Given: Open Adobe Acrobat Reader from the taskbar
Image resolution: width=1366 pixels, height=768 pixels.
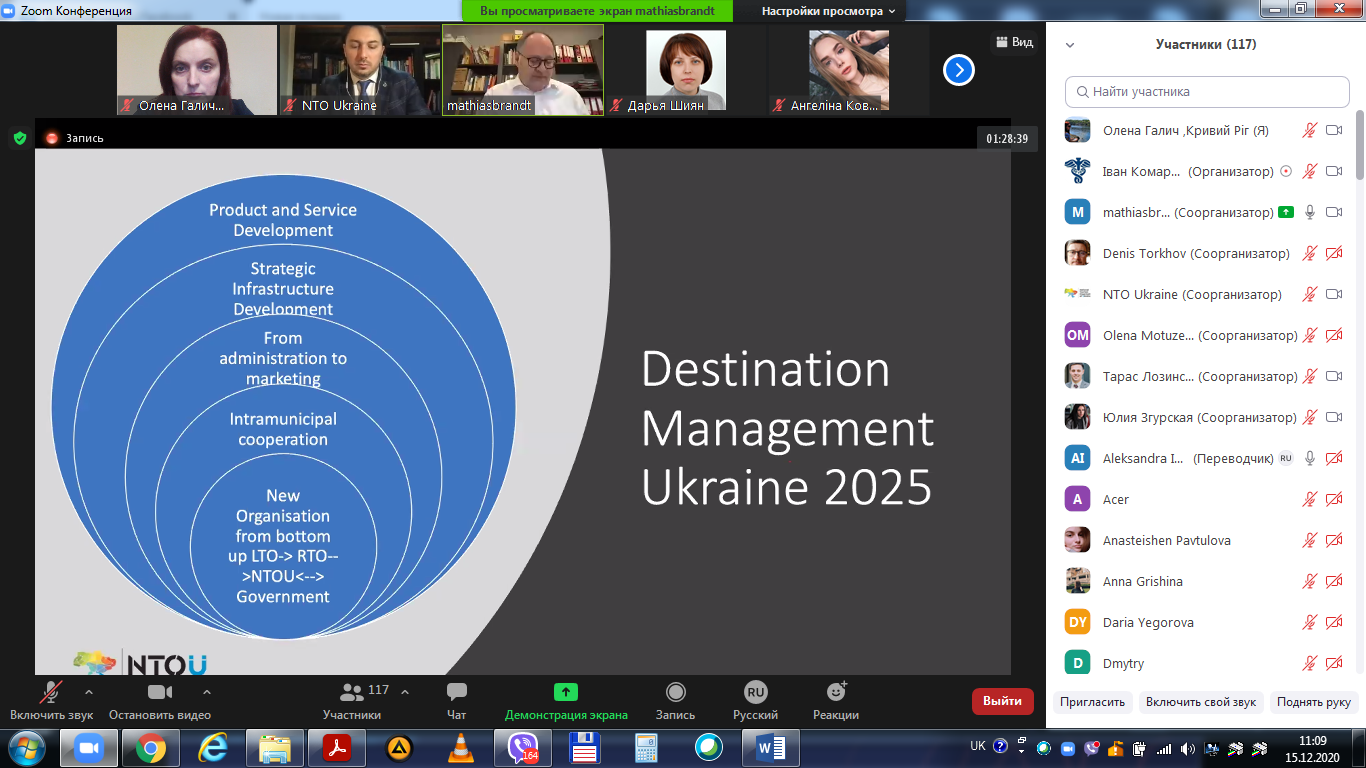Looking at the screenshot, I should pos(337,748).
